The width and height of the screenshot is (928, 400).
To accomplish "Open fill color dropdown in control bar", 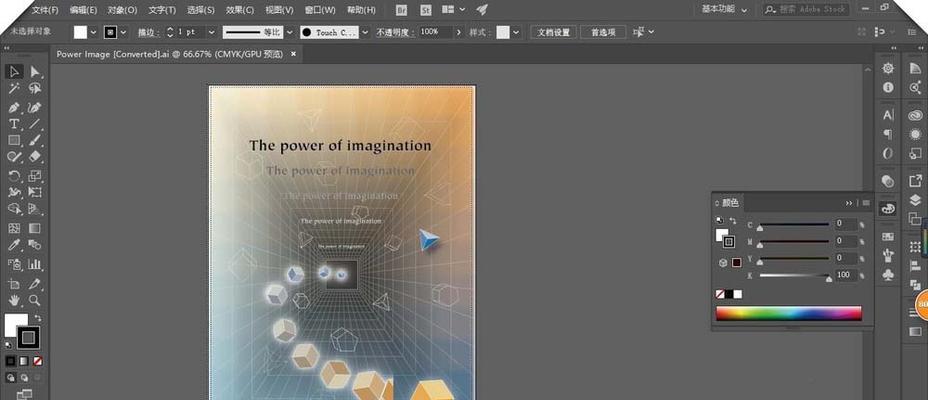I will click(x=94, y=32).
